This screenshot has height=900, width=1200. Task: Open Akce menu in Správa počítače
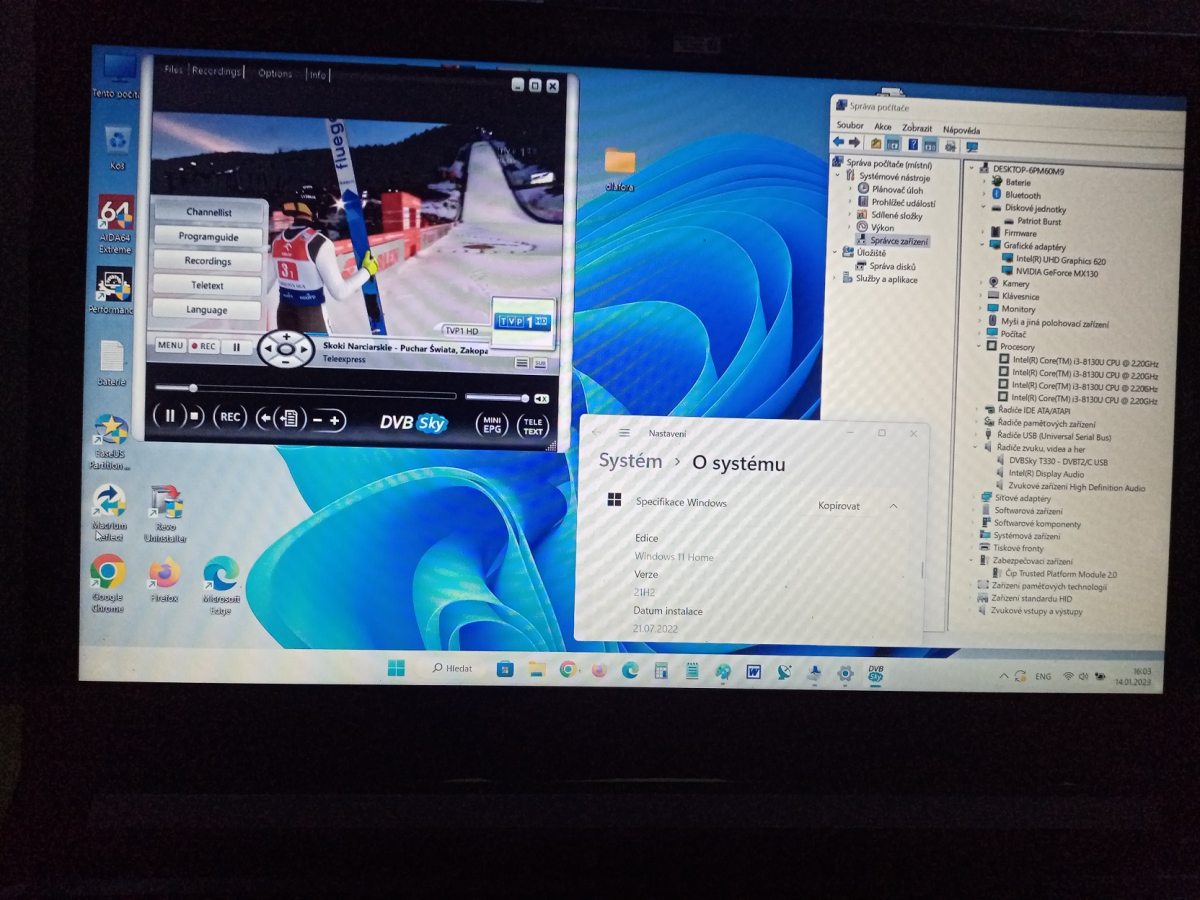tap(883, 128)
